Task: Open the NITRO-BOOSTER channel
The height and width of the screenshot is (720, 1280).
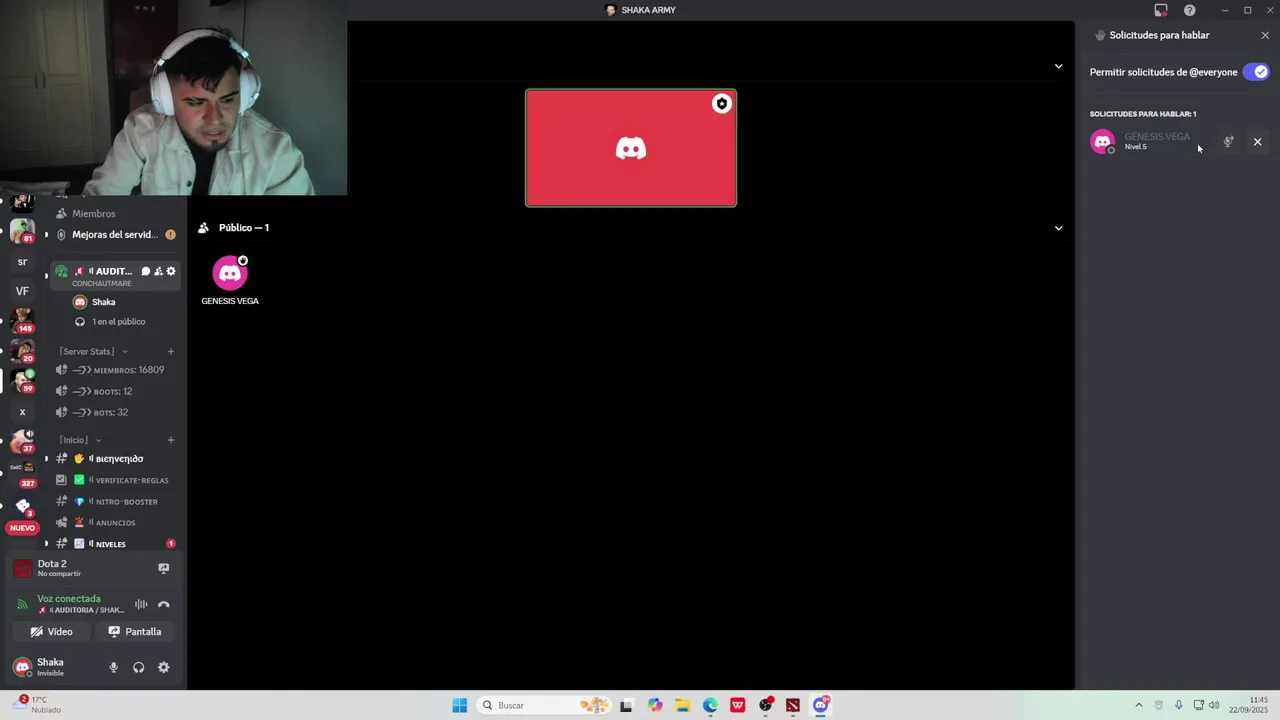Action: pos(115,501)
